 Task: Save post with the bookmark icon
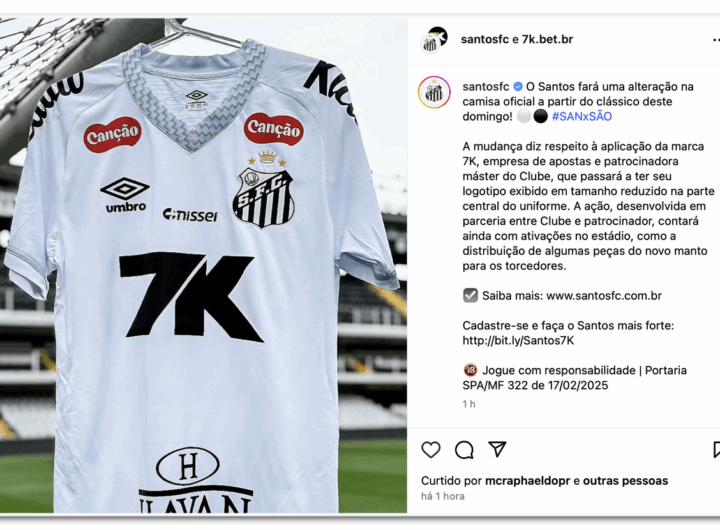(x=716, y=450)
